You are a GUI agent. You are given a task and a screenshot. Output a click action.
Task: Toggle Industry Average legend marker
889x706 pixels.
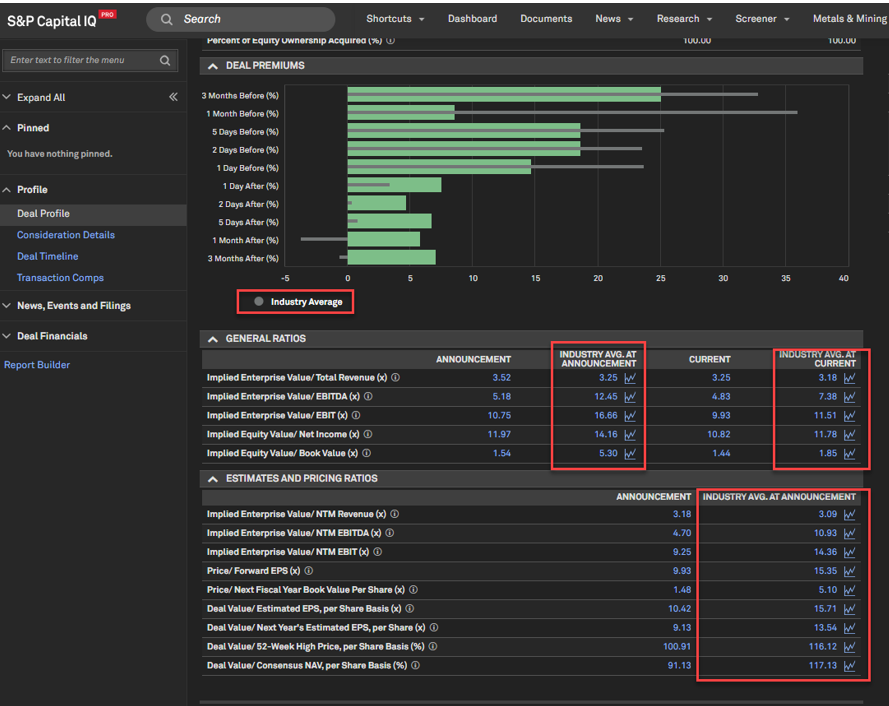pos(259,301)
